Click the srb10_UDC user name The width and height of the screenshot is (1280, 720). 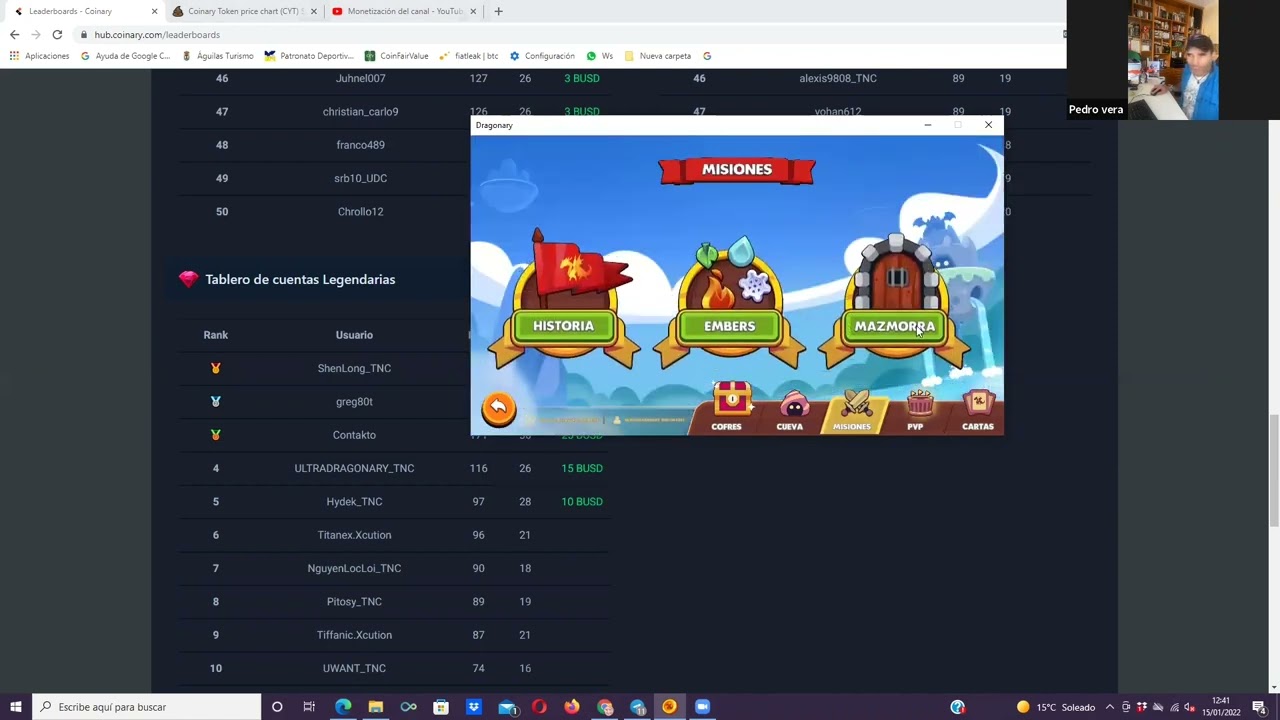click(x=360, y=178)
